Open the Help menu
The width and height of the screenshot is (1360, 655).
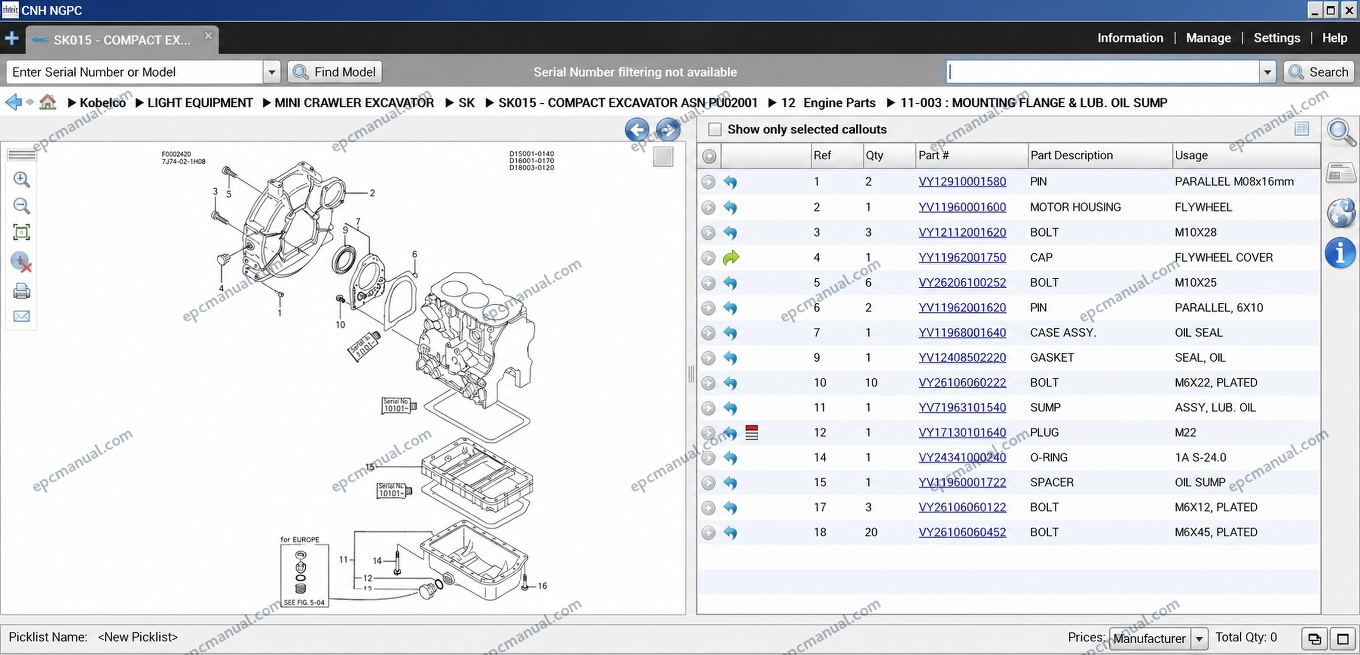click(1334, 38)
